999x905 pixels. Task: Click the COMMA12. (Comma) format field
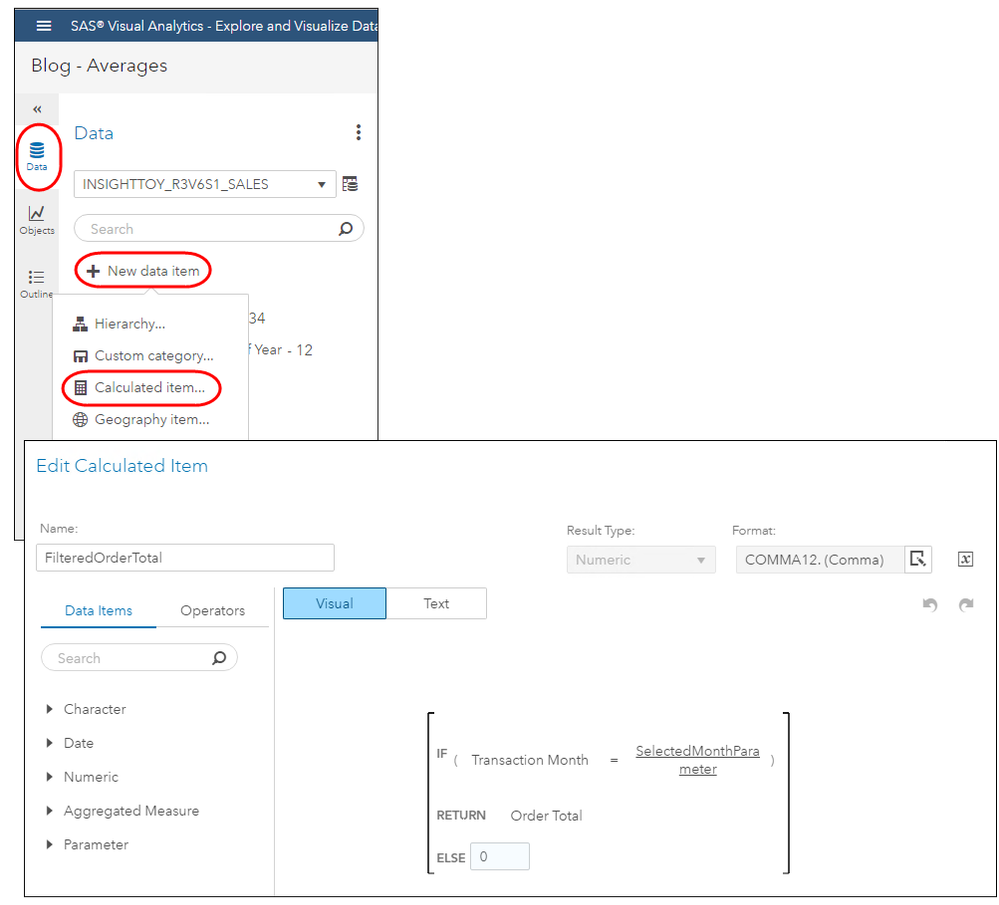click(x=820, y=560)
